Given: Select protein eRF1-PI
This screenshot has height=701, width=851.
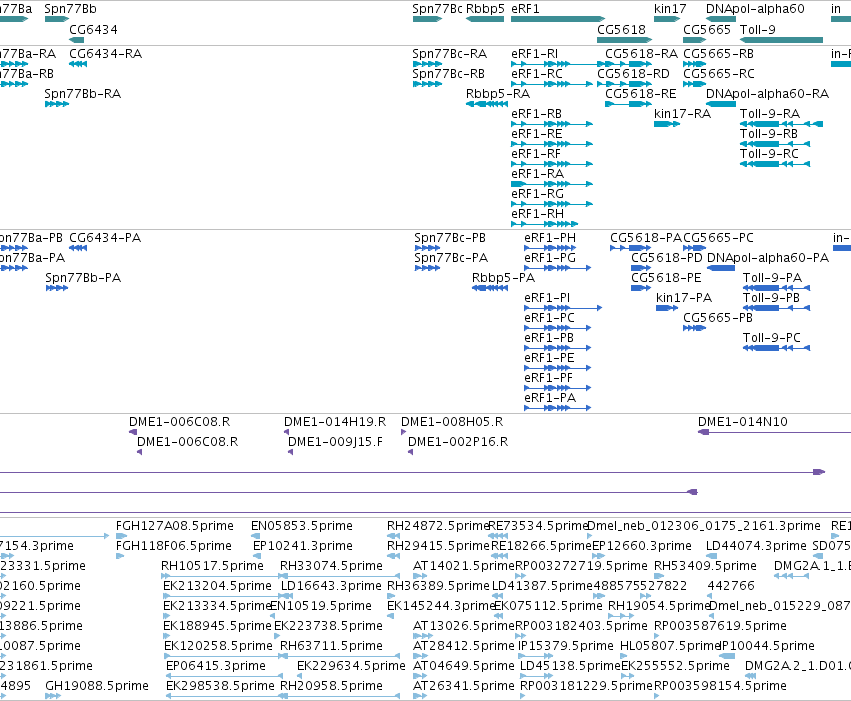Looking at the screenshot, I should click(547, 298).
